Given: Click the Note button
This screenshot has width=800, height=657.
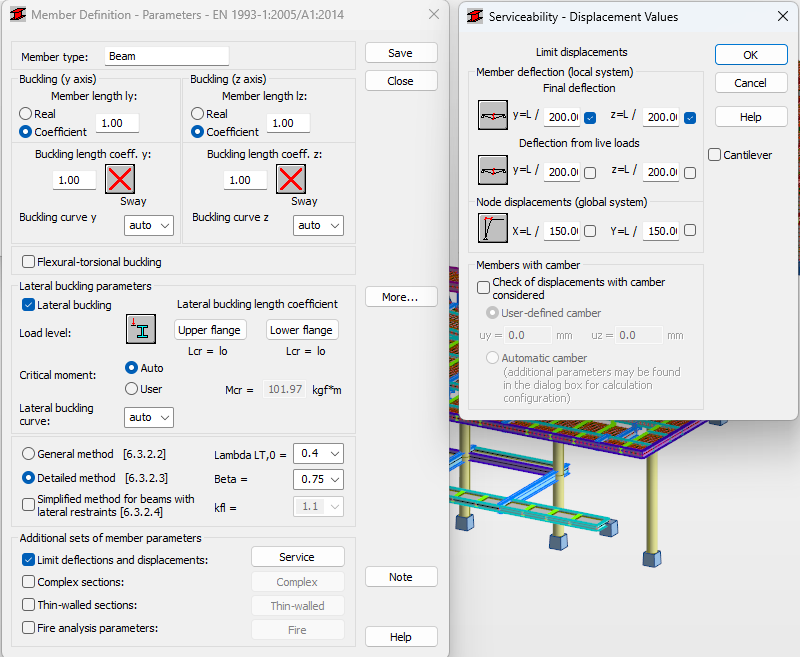Looking at the screenshot, I should pyautogui.click(x=401, y=576).
